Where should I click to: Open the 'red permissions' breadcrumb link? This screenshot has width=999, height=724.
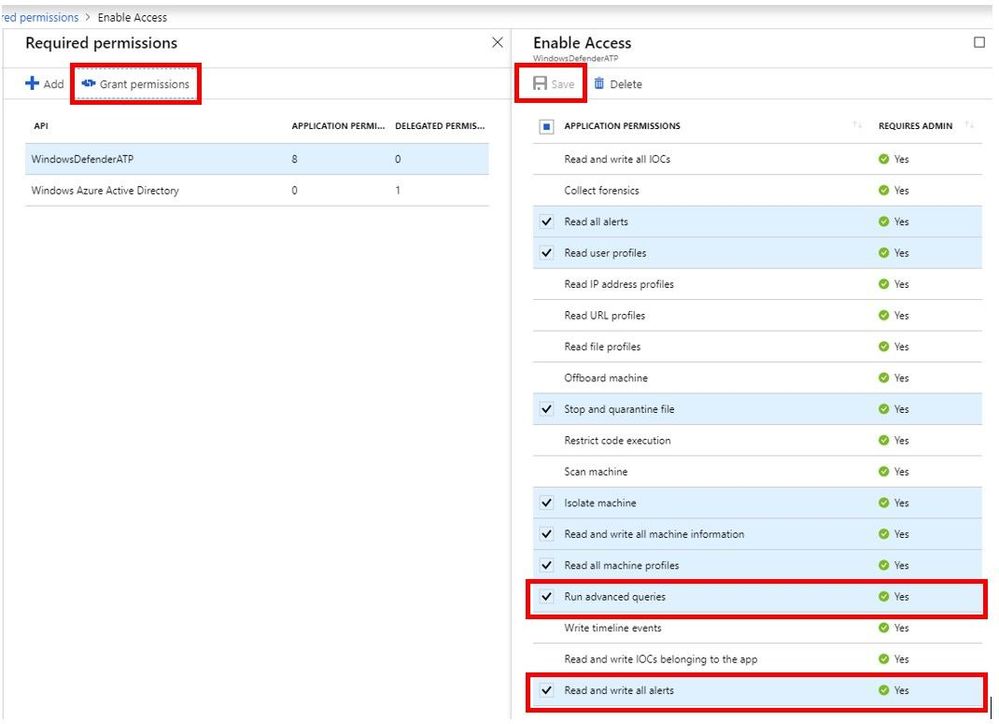coord(40,17)
